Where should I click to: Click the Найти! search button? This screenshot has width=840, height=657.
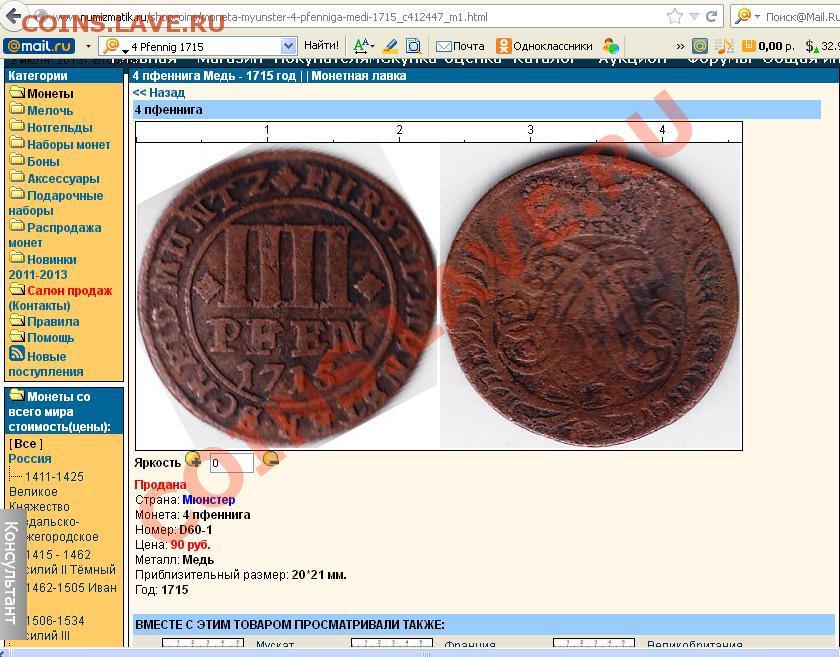(x=321, y=46)
